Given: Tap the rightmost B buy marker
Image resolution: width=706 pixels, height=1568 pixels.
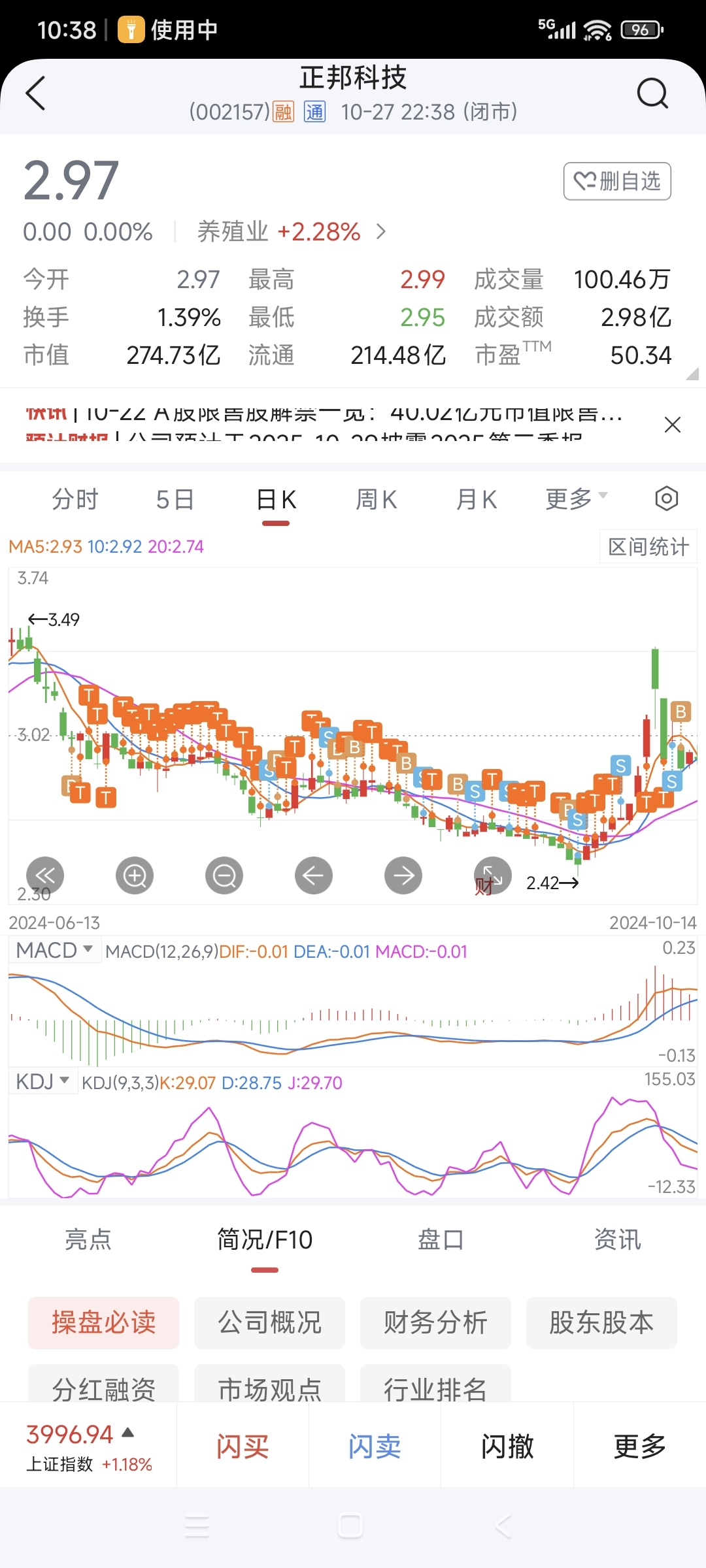Looking at the screenshot, I should 681,711.
